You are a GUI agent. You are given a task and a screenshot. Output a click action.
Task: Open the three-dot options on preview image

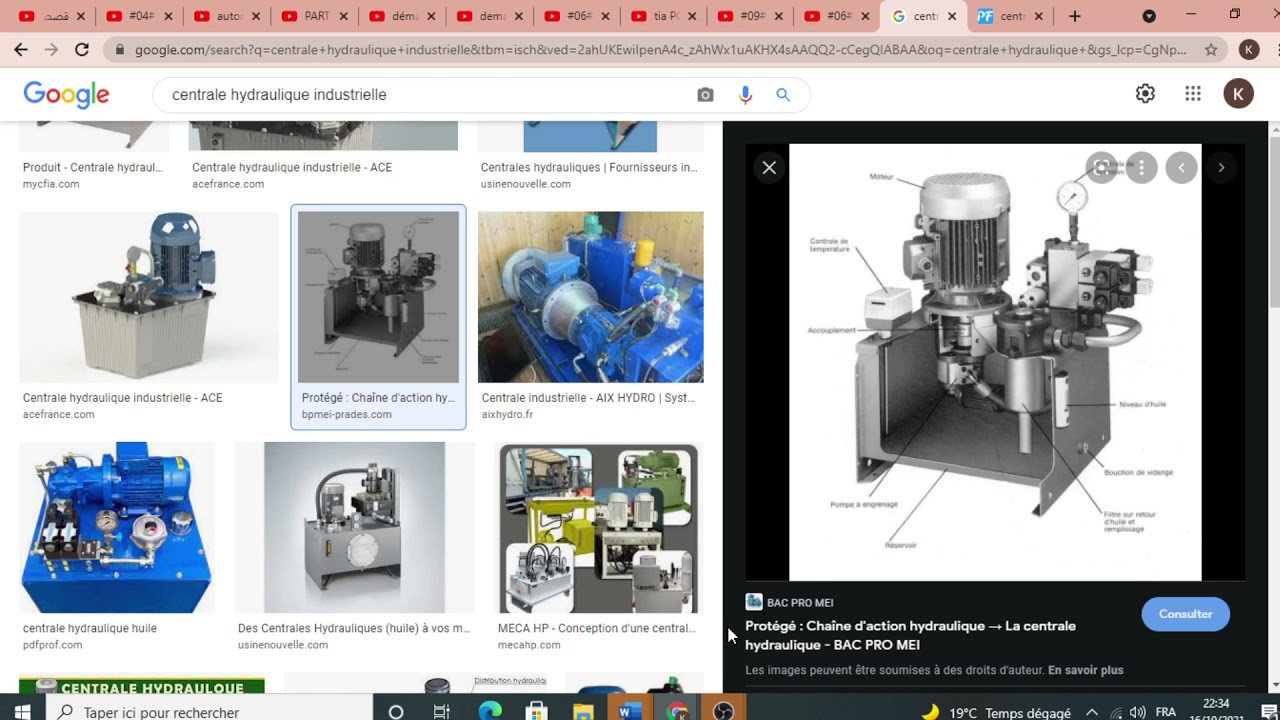[1141, 168]
